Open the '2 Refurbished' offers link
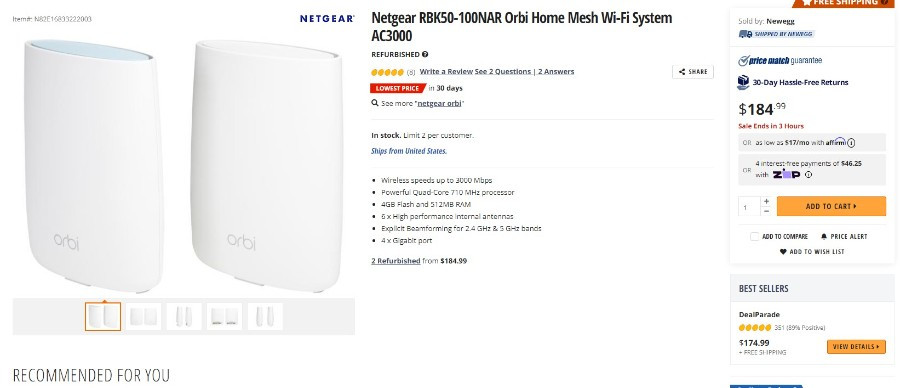Image resolution: width=900 pixels, height=388 pixels. (395, 261)
